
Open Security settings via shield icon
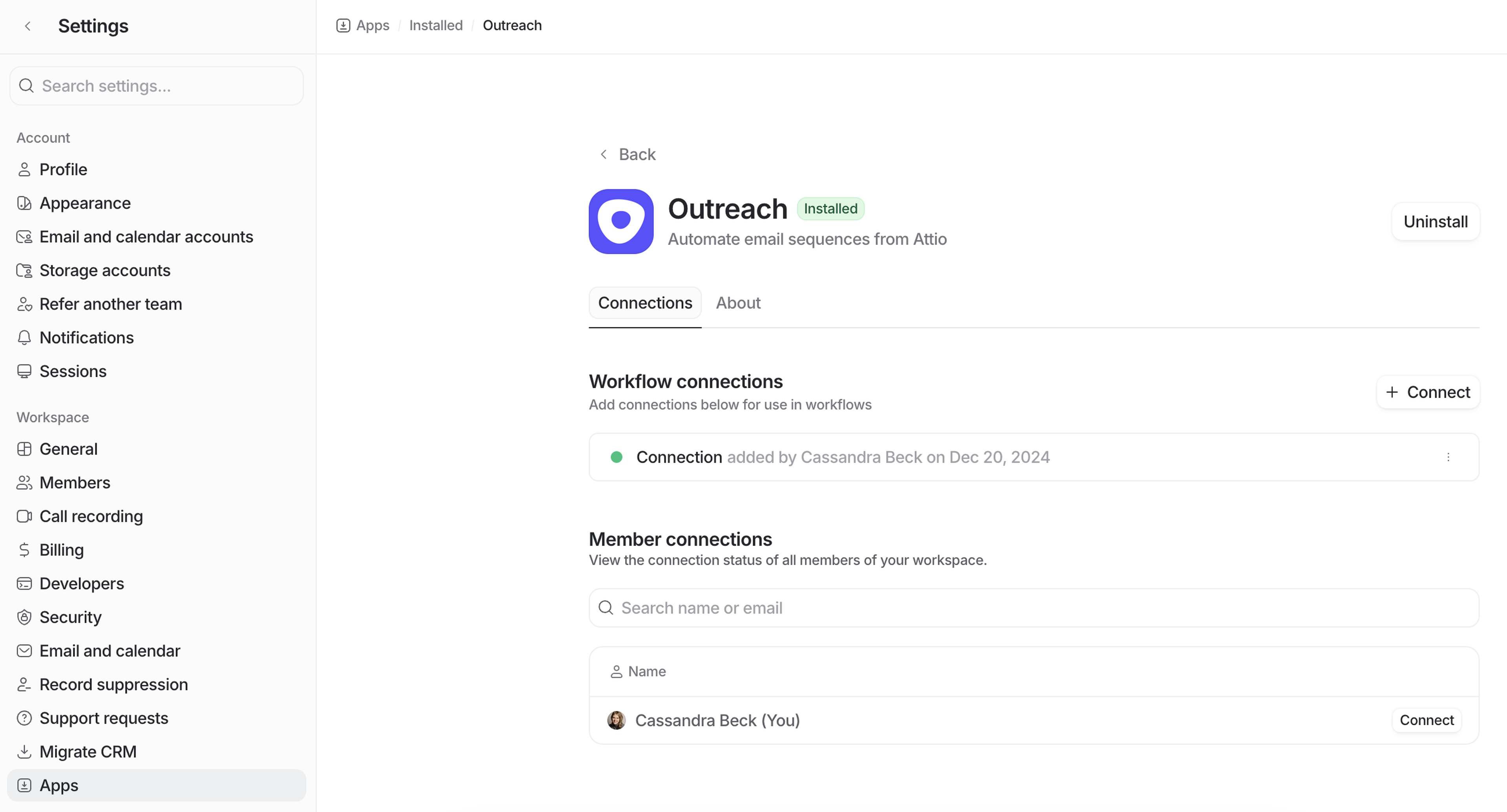[x=24, y=617]
